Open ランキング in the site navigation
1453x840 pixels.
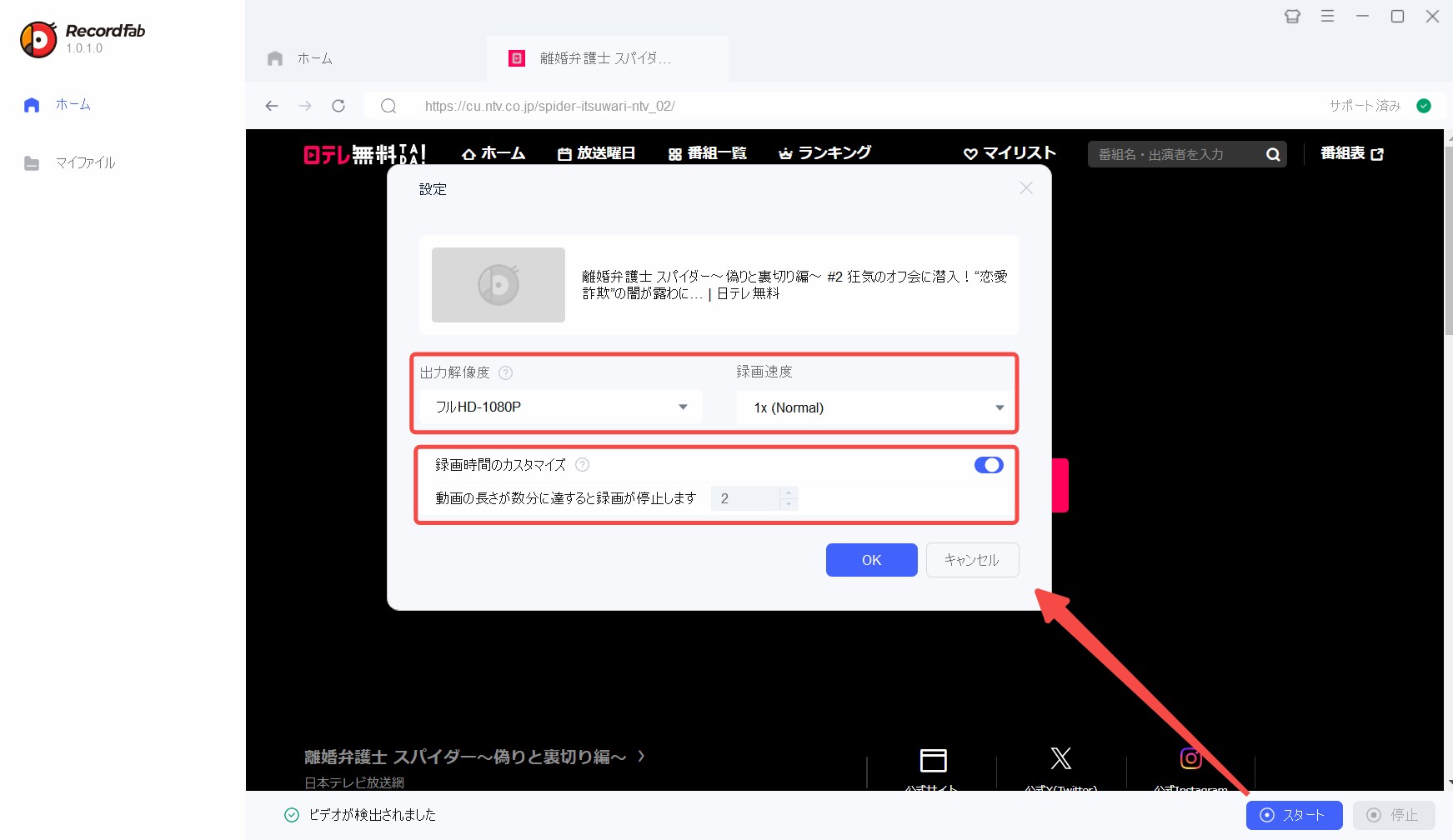click(x=825, y=153)
